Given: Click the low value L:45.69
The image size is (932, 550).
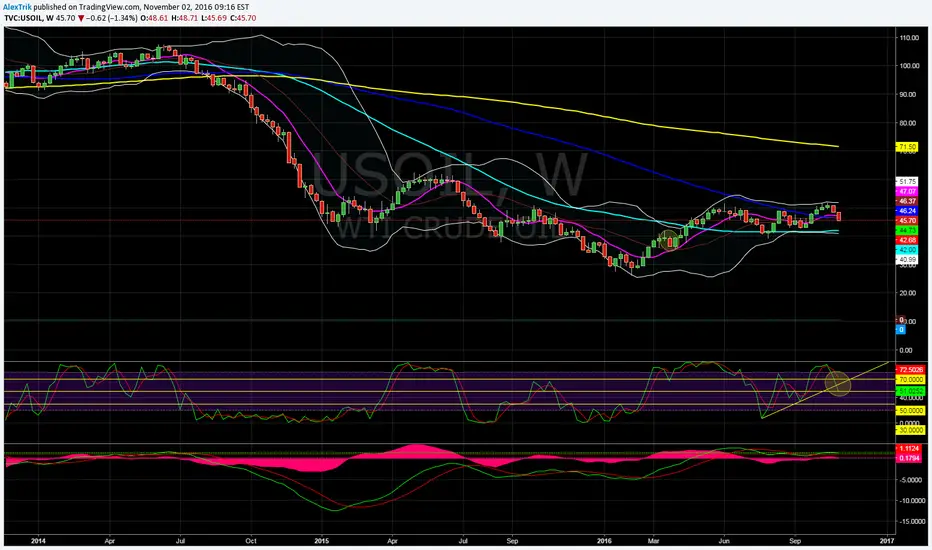Looking at the screenshot, I should (213, 18).
